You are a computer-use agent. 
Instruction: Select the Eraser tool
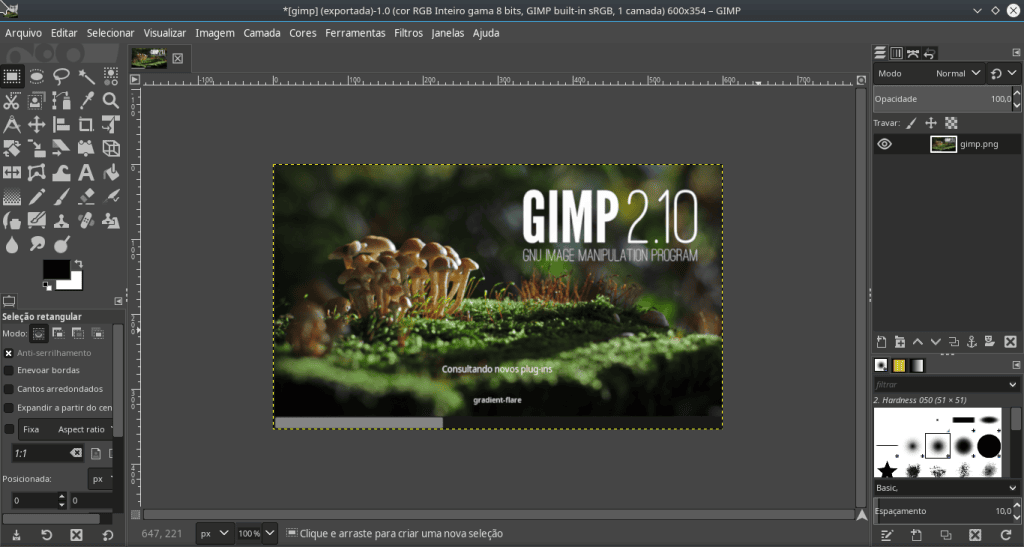click(x=86, y=197)
